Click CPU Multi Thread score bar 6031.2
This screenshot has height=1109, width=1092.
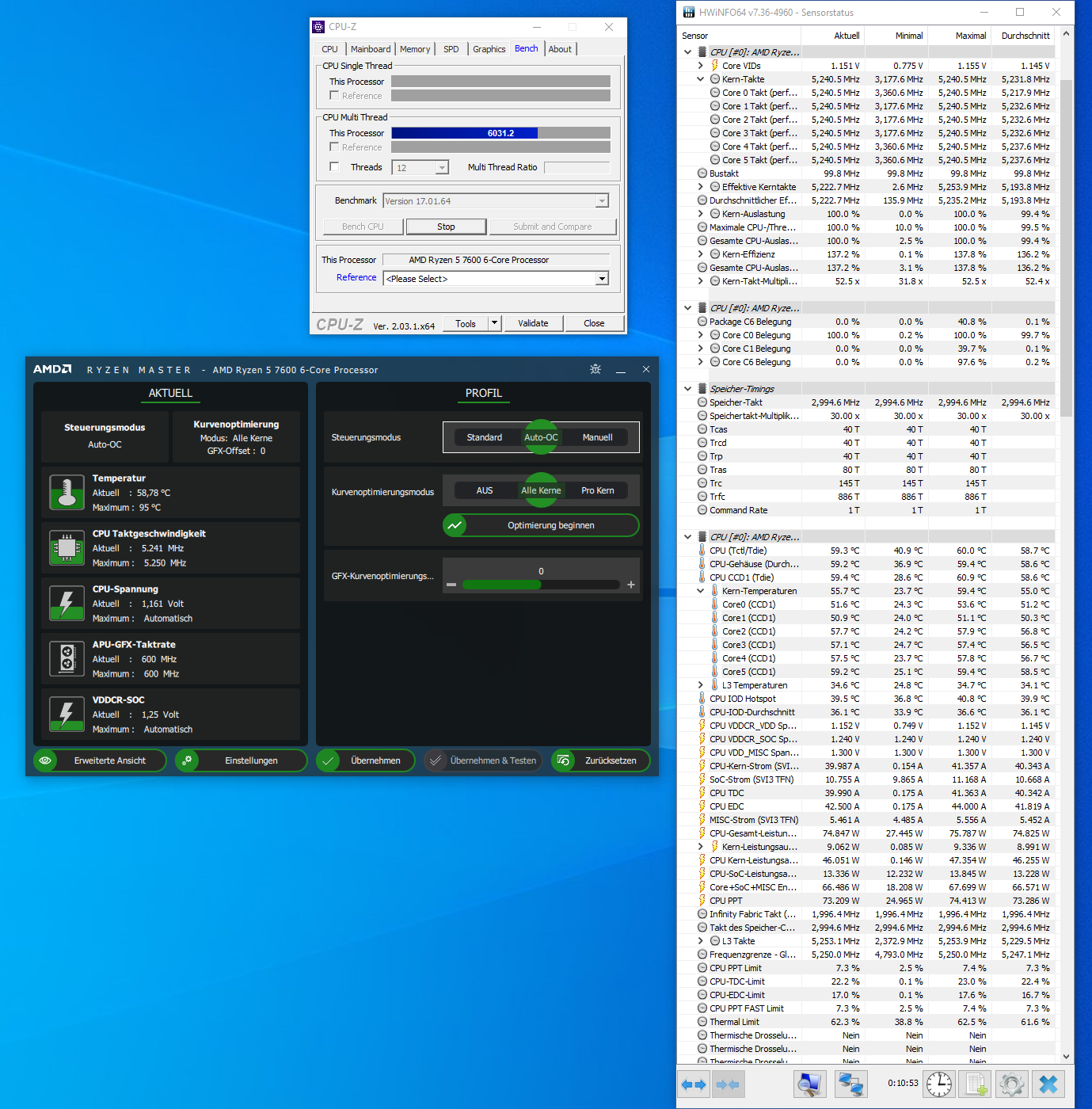pyautogui.click(x=500, y=133)
